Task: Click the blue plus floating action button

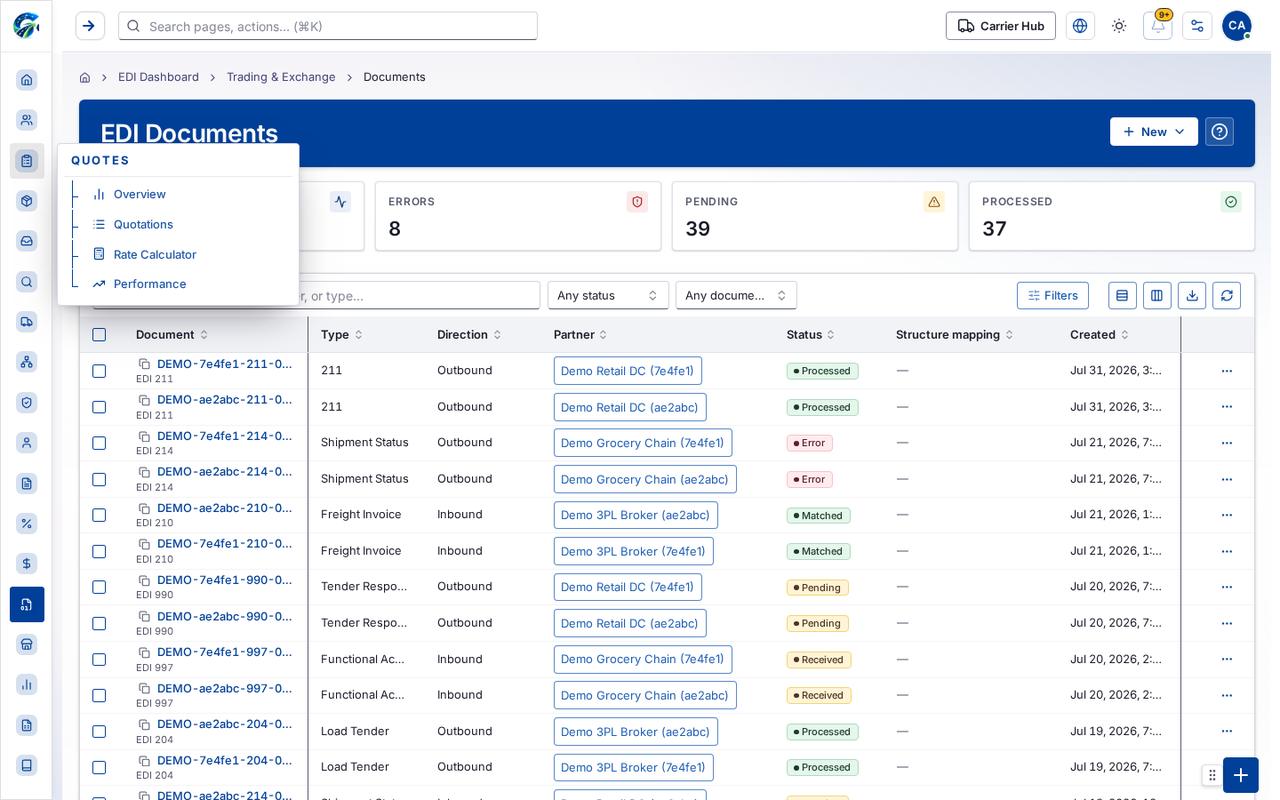Action: [x=1241, y=775]
